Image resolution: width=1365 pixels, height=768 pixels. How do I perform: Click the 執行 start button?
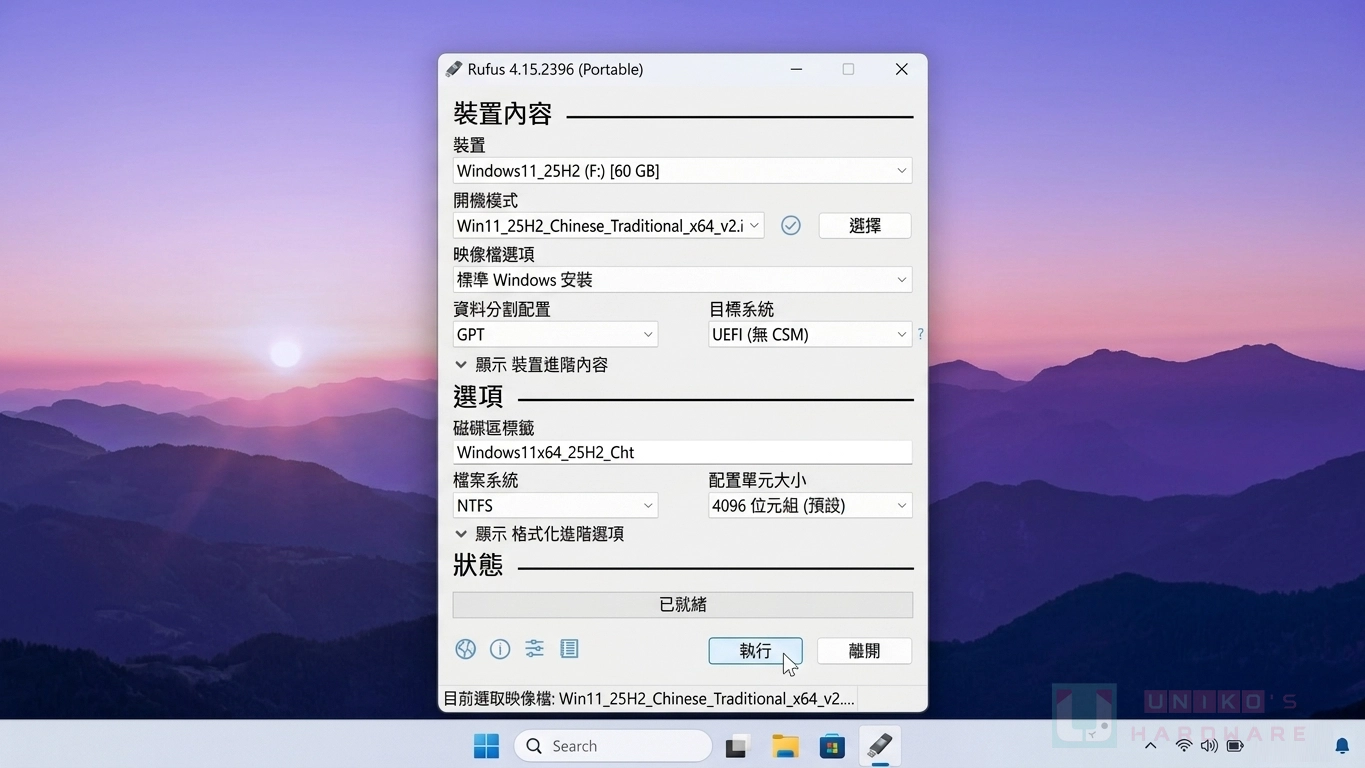756,651
